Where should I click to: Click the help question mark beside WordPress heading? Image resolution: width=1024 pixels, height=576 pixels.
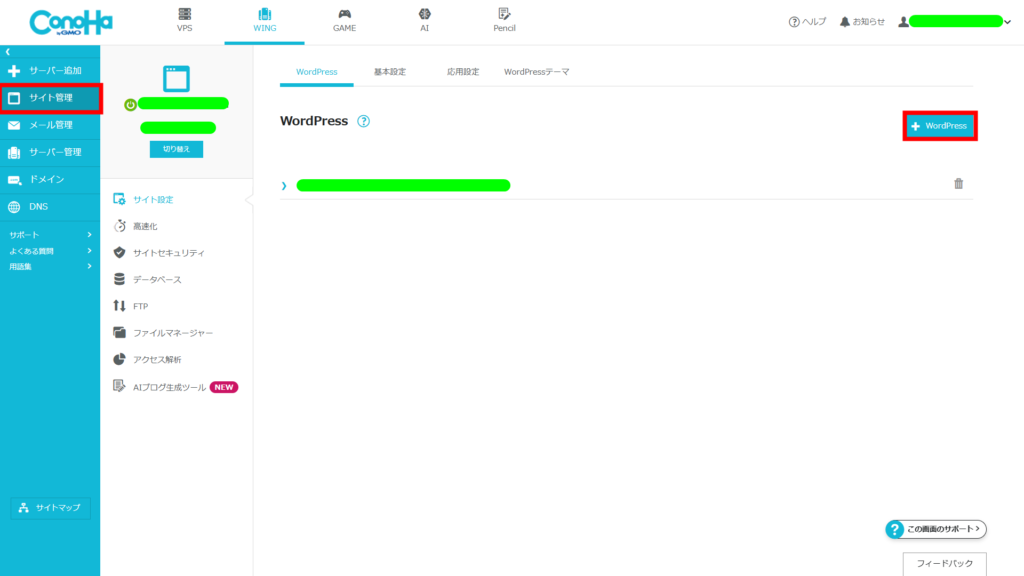363,121
